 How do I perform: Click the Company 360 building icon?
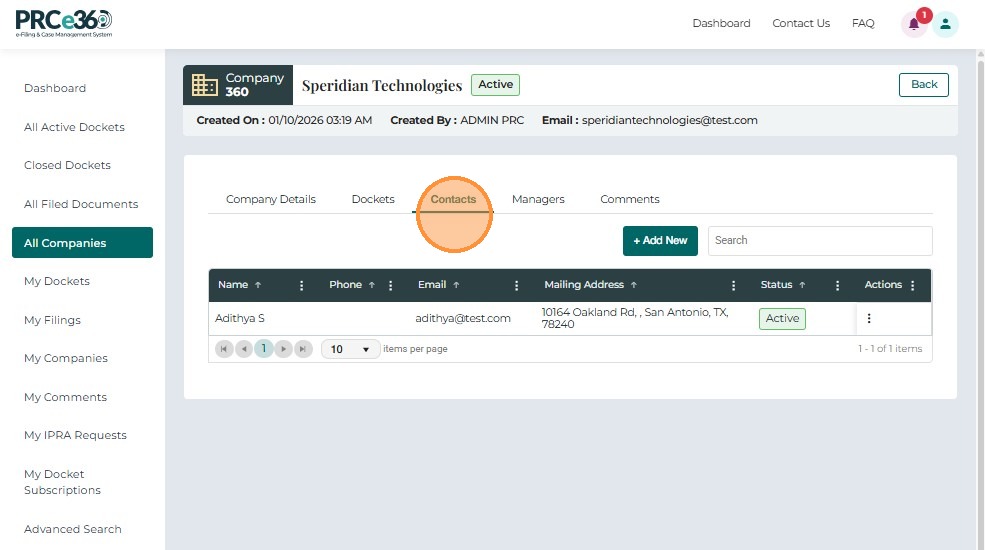click(204, 85)
